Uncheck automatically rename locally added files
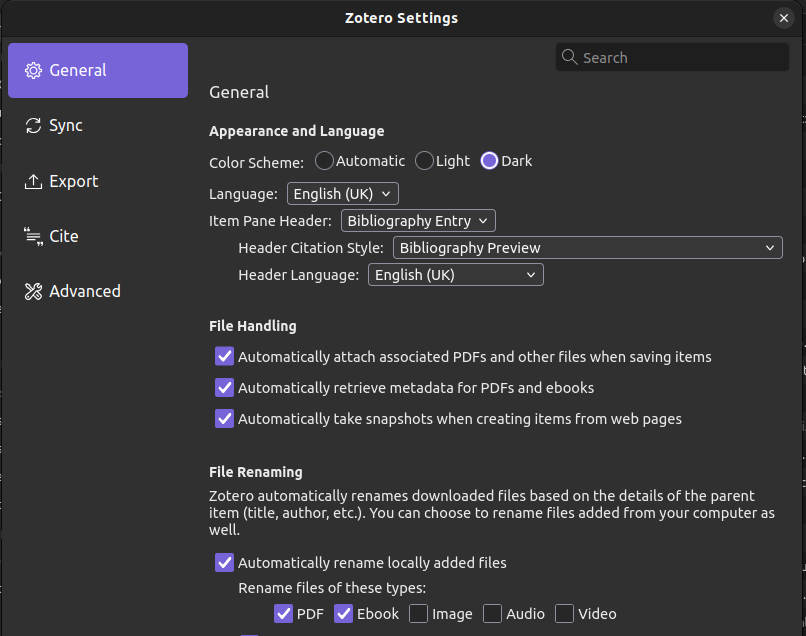This screenshot has width=806, height=636. click(x=225, y=563)
